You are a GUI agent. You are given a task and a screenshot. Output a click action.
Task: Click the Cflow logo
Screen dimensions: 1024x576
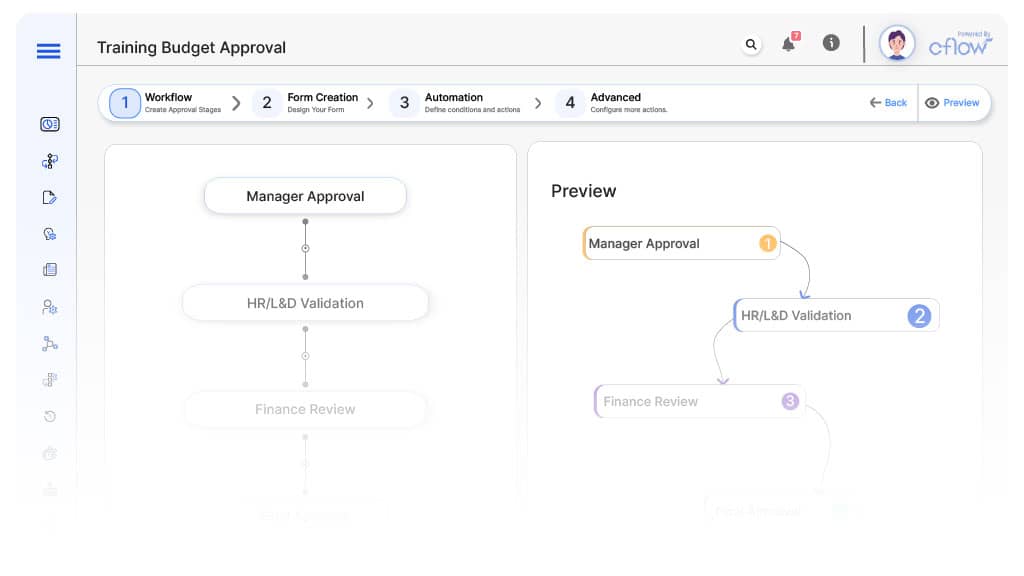959,44
